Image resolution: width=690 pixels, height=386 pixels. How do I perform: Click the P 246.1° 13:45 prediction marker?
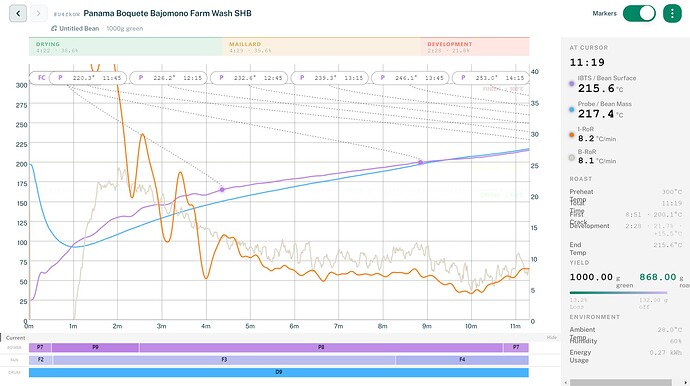410,78
